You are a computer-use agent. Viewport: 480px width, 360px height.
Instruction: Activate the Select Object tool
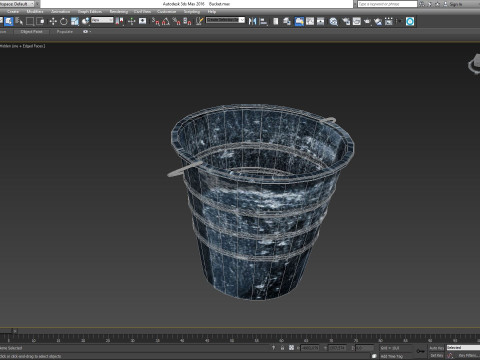(9, 21)
